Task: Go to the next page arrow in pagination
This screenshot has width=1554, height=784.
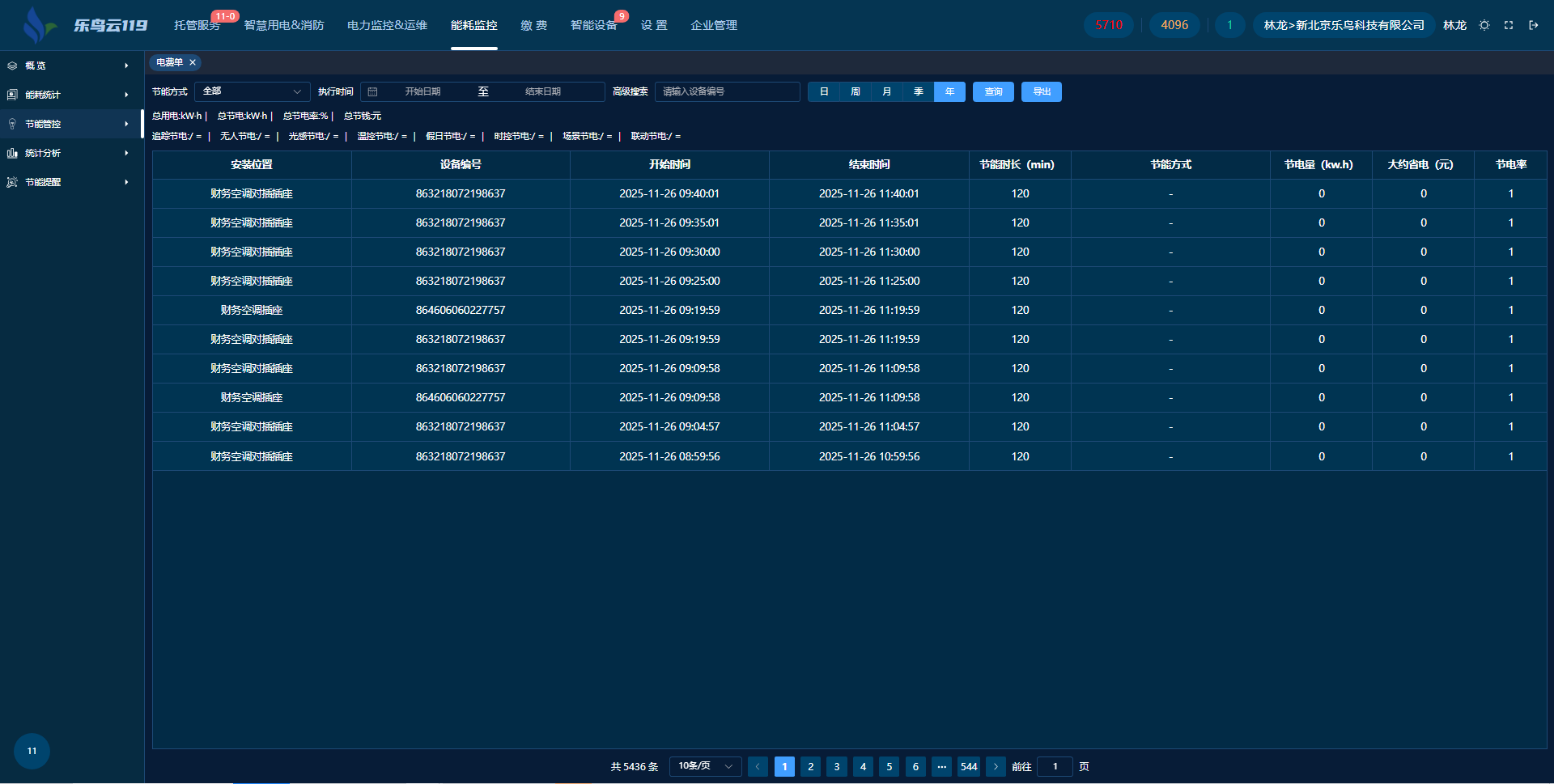Action: 996,766
